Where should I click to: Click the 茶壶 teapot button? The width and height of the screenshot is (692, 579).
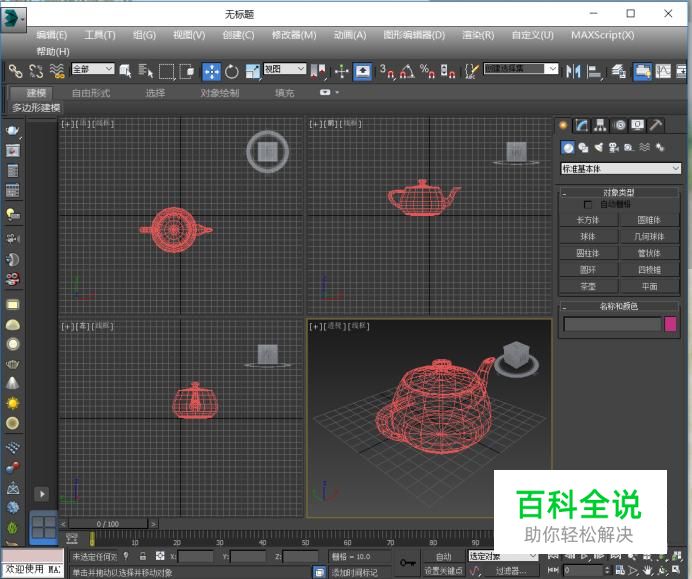pyautogui.click(x=588, y=287)
